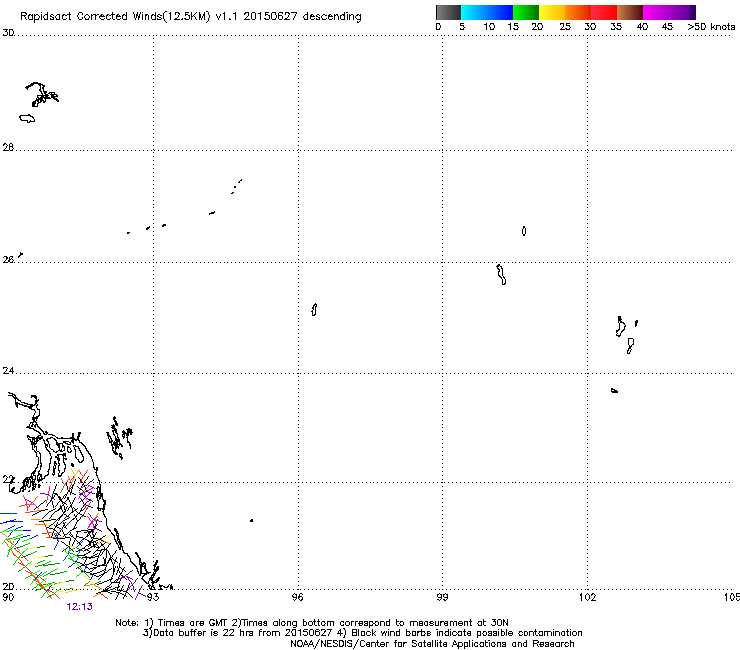Click the 'Data buffer is 22 hrs' note line
This screenshot has width=740, height=650.
(362, 633)
